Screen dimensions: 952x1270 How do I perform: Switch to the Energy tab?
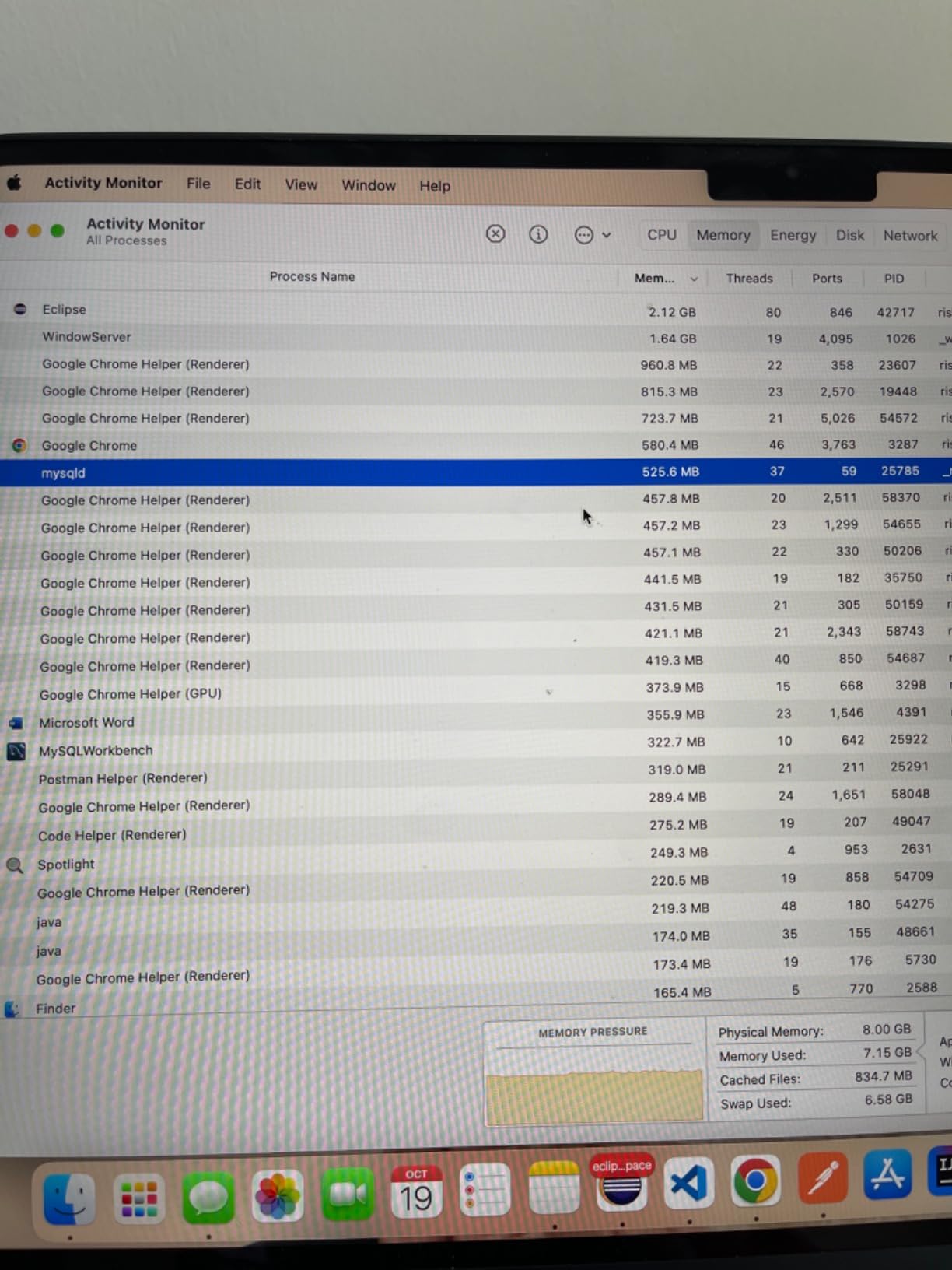[793, 235]
